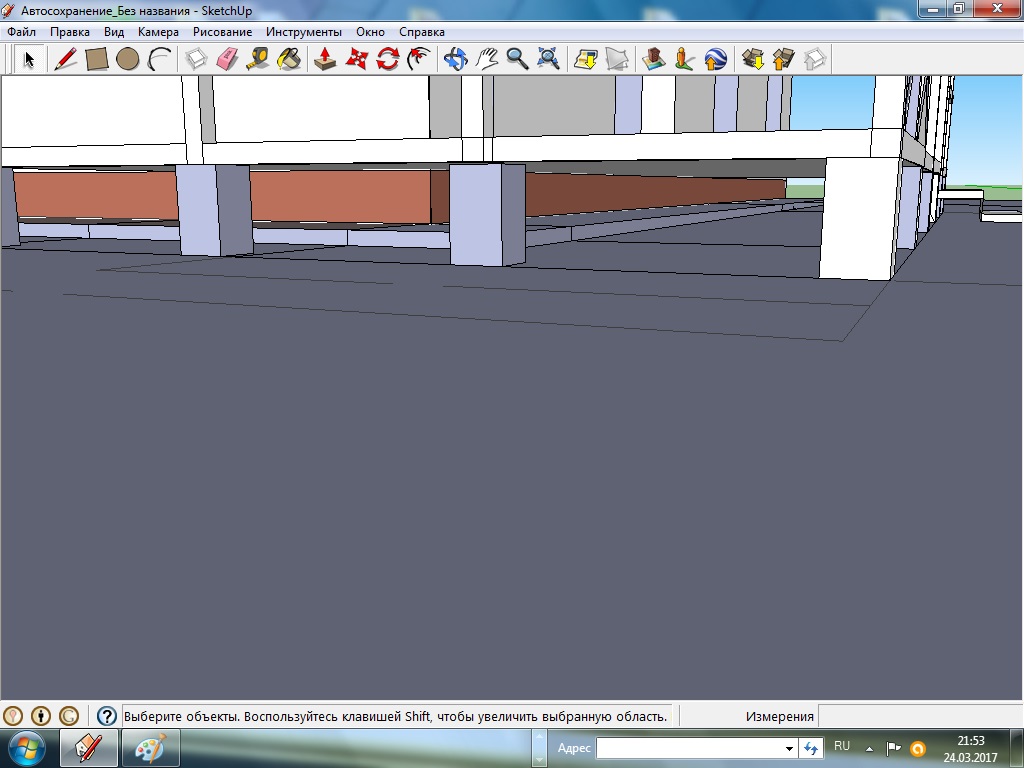
Task: Choose the red Move arrows tool
Action: [356, 59]
